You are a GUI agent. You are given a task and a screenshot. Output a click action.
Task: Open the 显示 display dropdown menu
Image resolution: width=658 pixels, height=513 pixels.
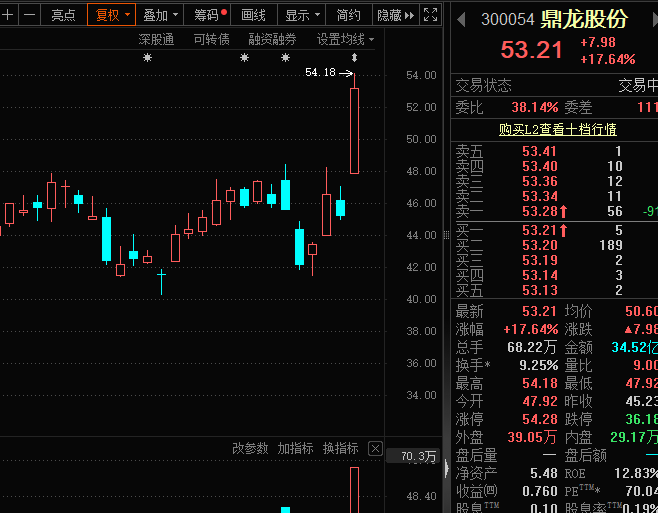coord(302,15)
